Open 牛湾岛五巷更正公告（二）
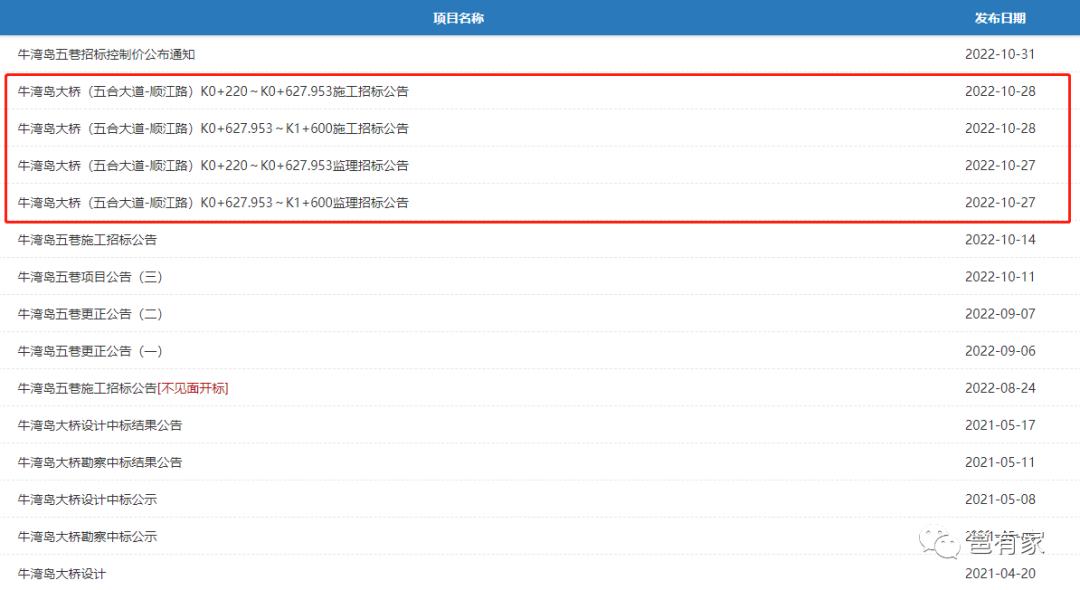 (x=90, y=314)
